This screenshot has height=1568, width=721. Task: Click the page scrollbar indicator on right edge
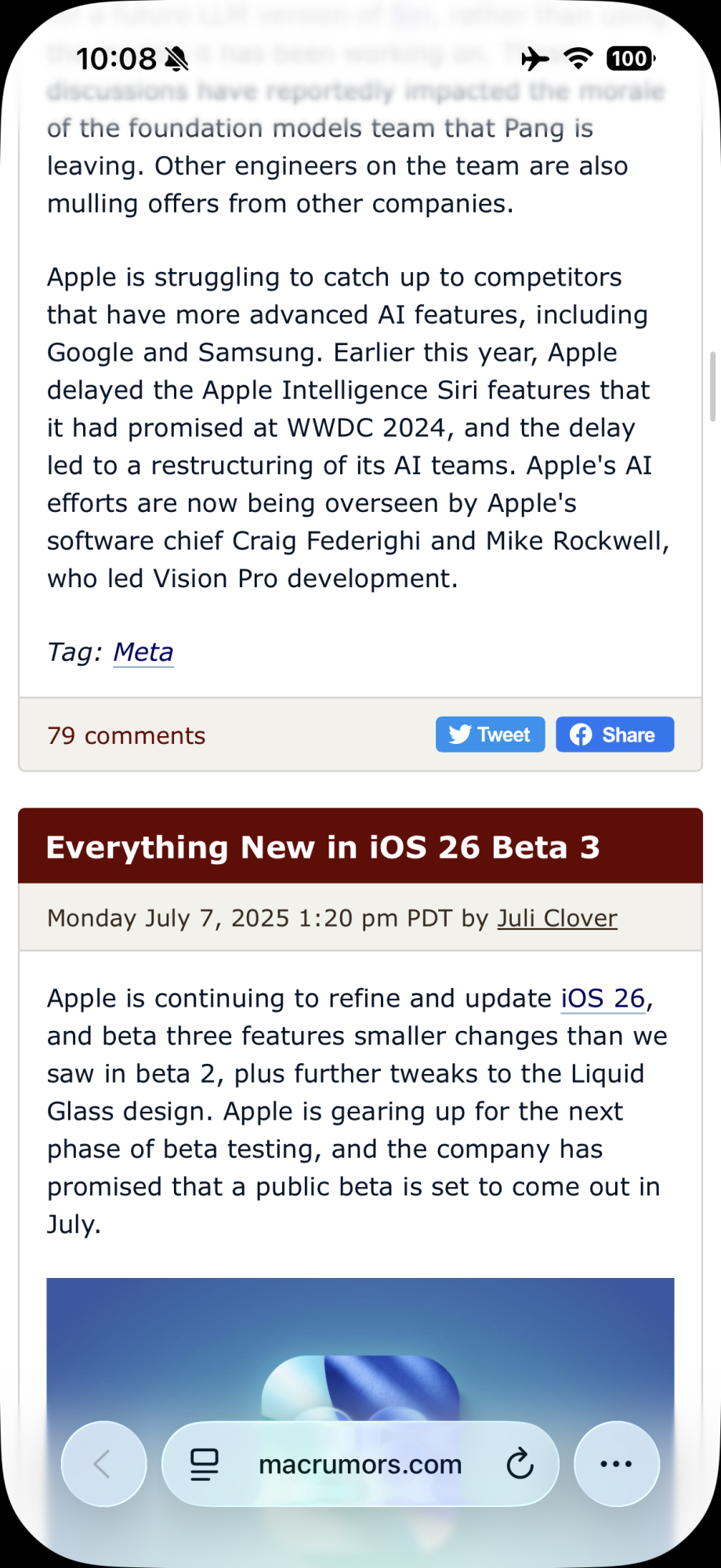pyautogui.click(x=712, y=387)
